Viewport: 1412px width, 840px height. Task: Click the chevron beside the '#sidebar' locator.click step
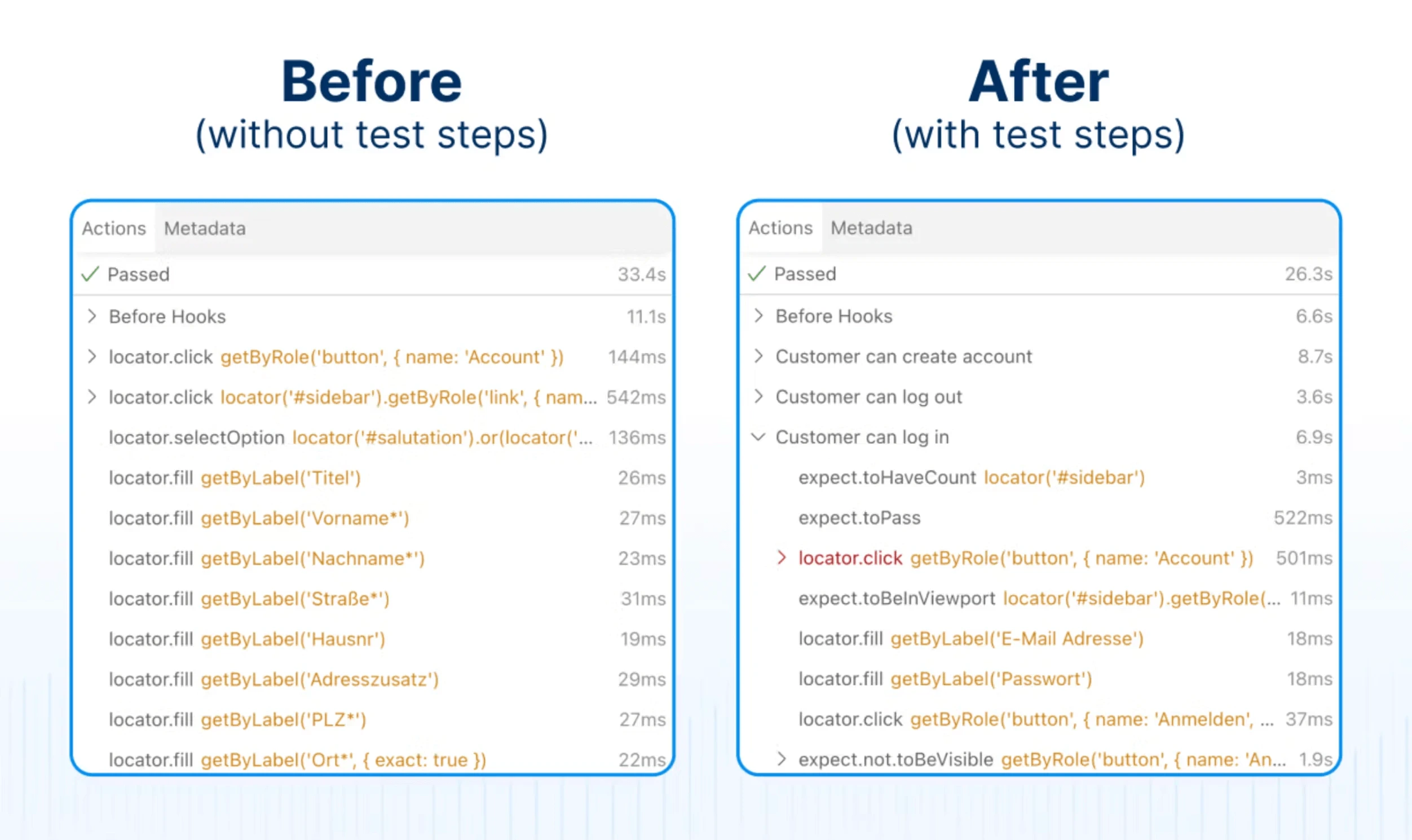[x=92, y=397]
